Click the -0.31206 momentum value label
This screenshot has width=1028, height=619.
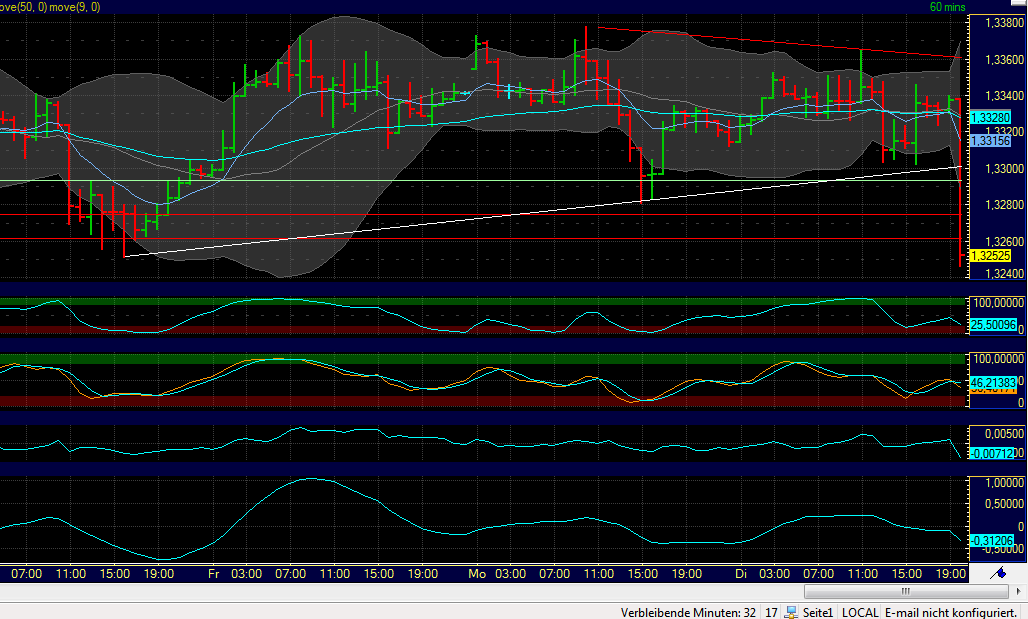click(993, 541)
